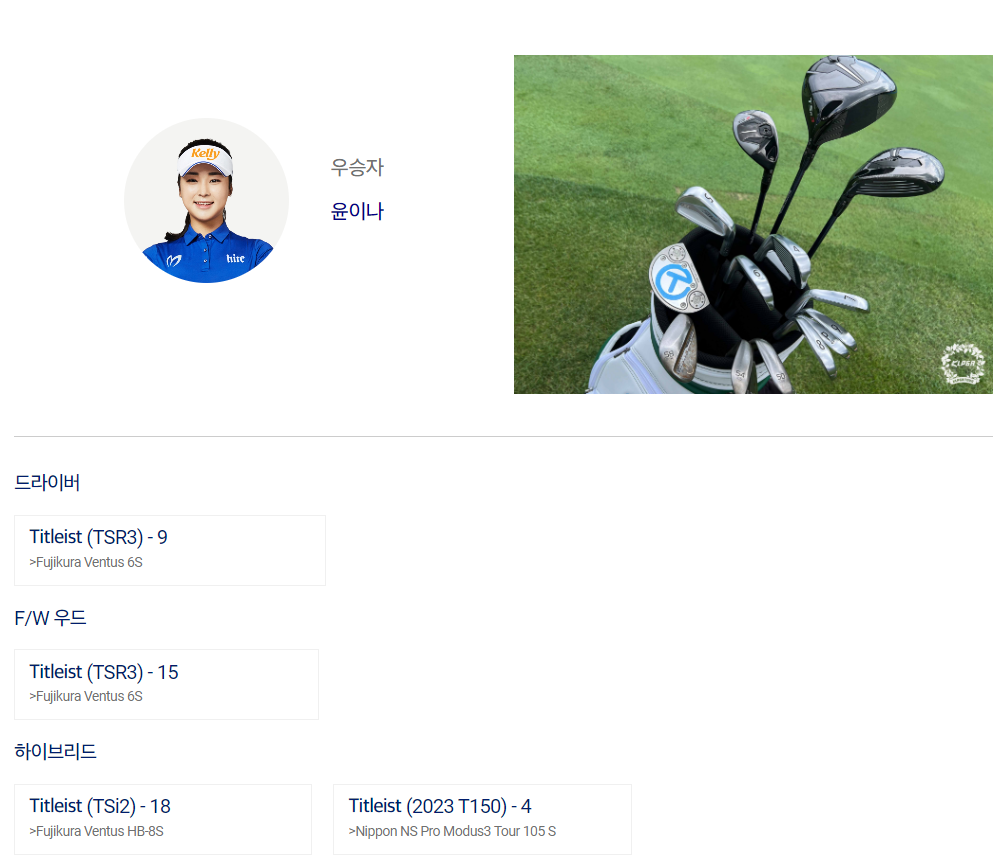Open the Titleist (2023 T150) - 4 card
The width and height of the screenshot is (1006, 855).
pyautogui.click(x=482, y=819)
